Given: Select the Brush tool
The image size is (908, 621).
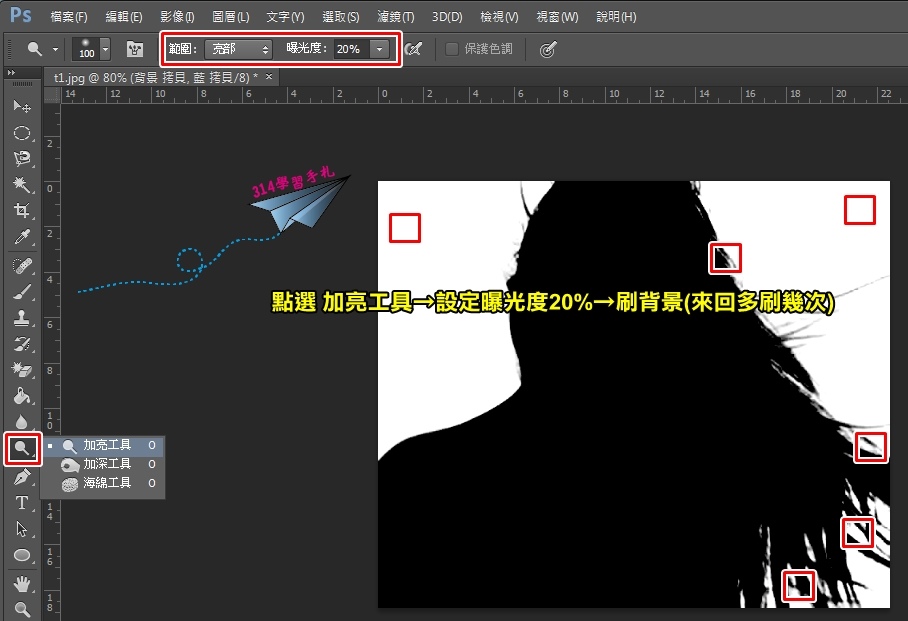Looking at the screenshot, I should coord(22,292).
